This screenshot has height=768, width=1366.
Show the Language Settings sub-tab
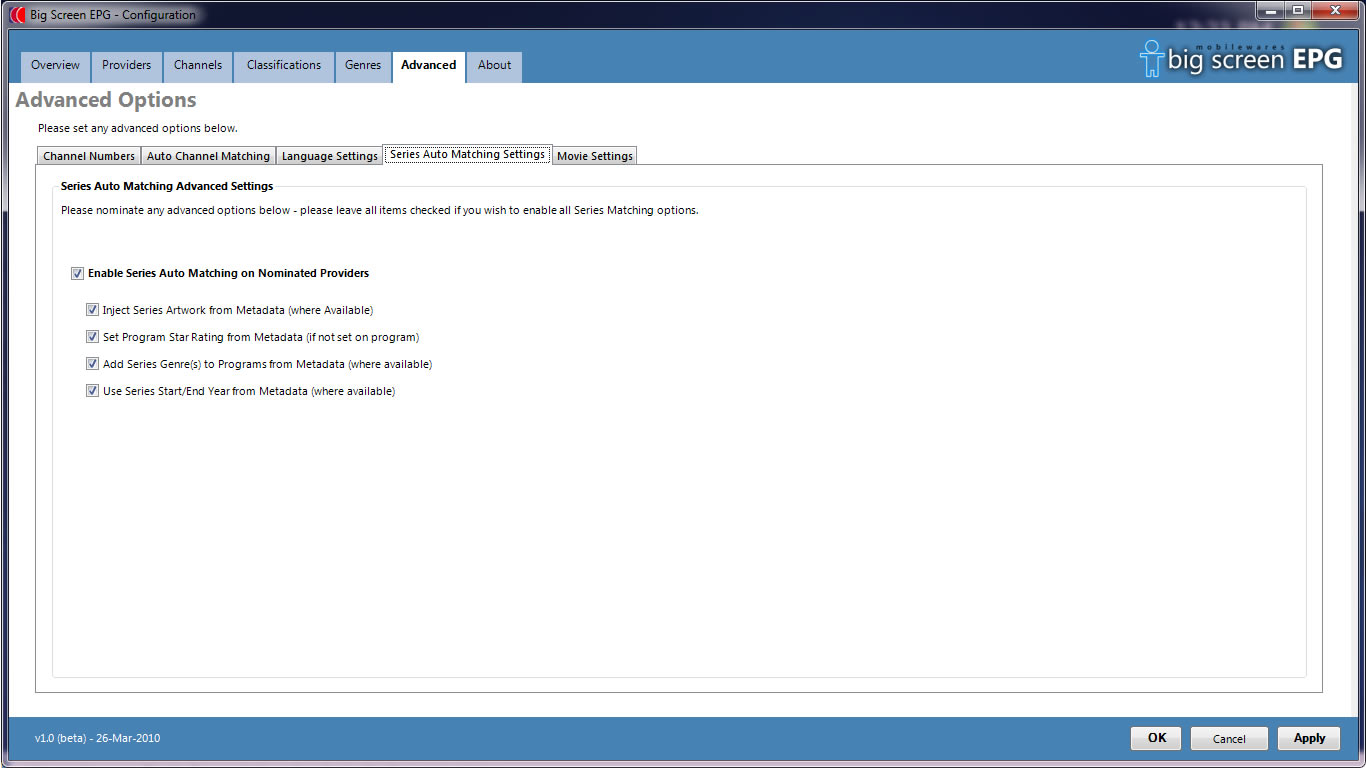pyautogui.click(x=329, y=156)
